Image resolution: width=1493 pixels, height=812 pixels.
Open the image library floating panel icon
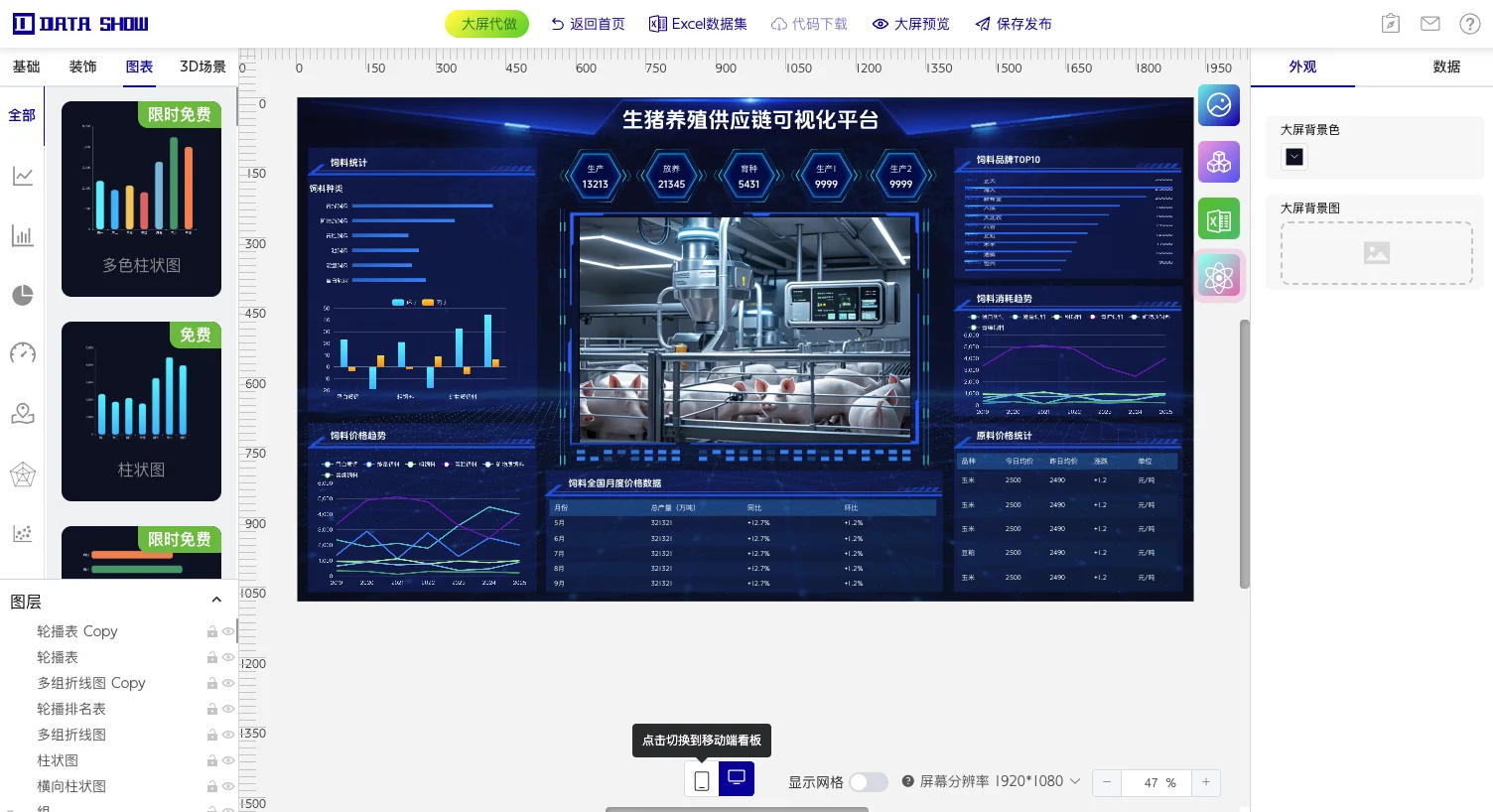[1219, 105]
